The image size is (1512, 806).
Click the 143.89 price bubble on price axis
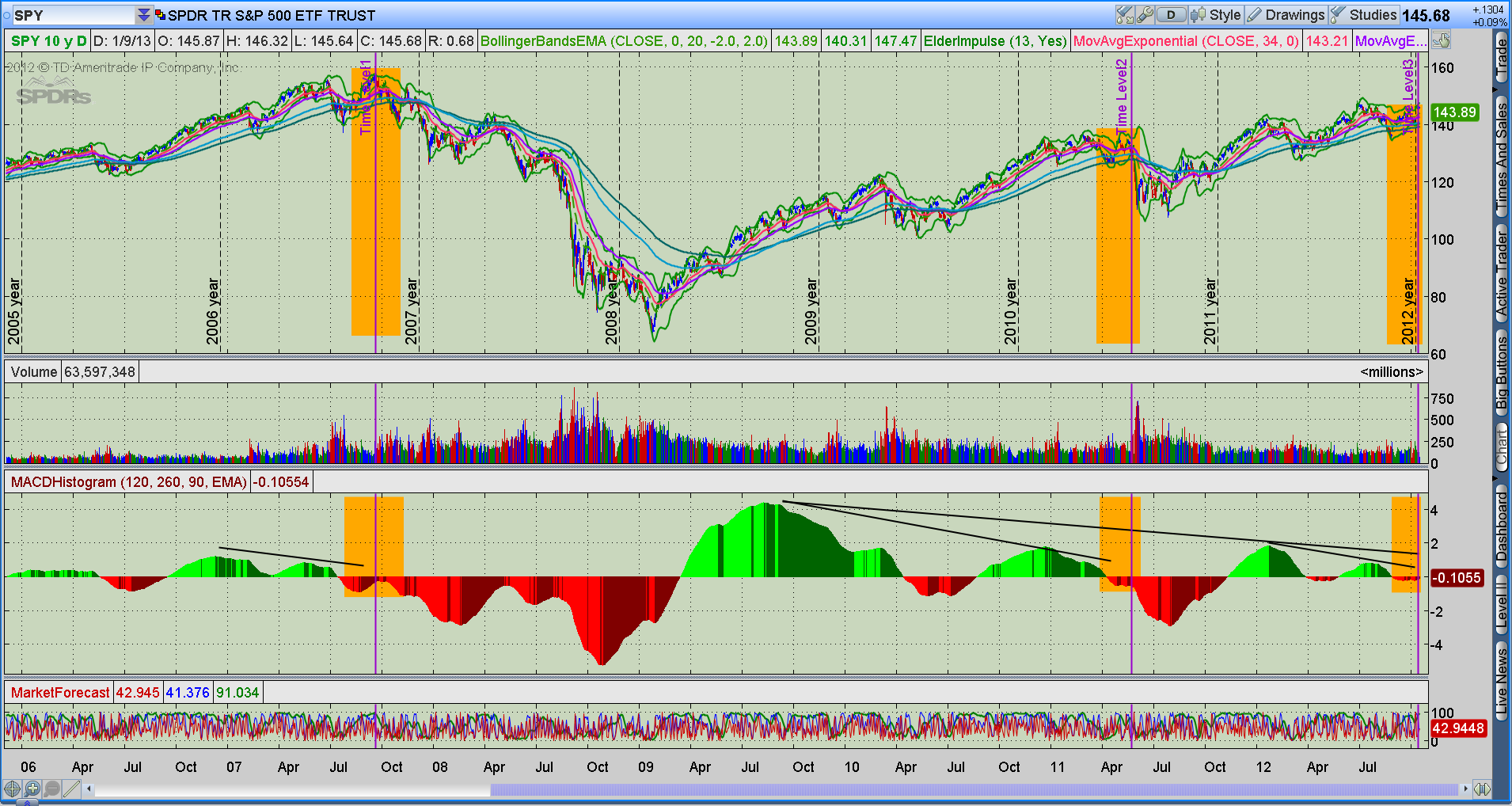[1455, 112]
